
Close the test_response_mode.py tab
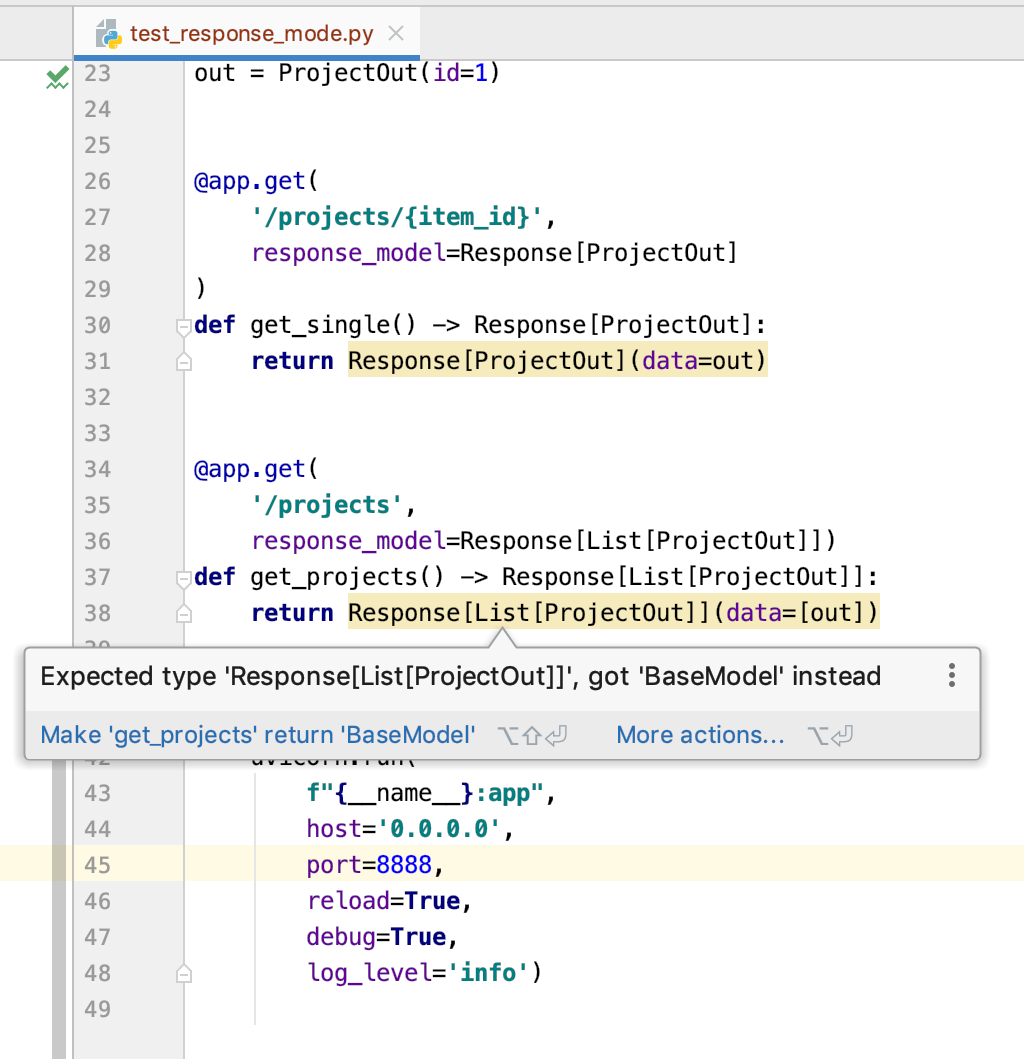click(396, 33)
